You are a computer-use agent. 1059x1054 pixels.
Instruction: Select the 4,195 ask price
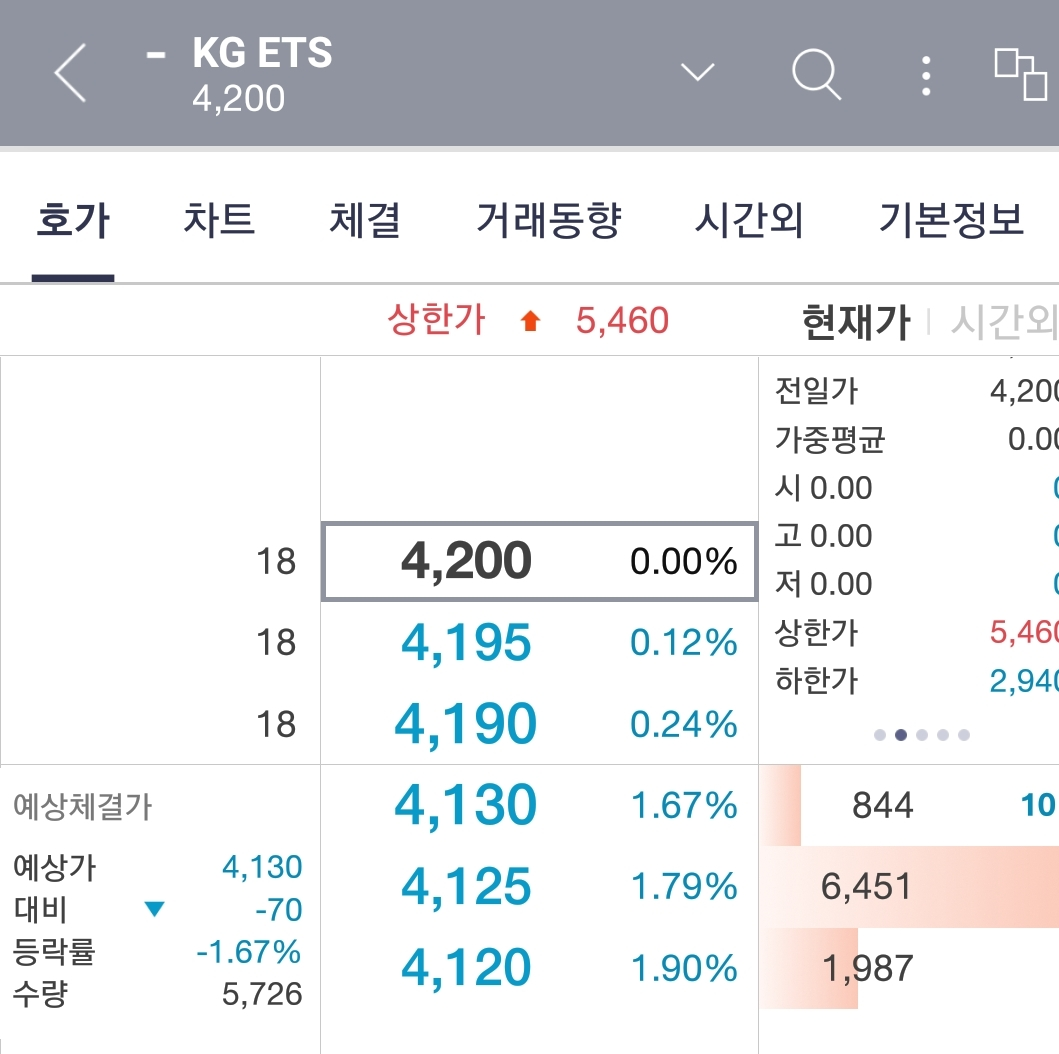tap(465, 642)
